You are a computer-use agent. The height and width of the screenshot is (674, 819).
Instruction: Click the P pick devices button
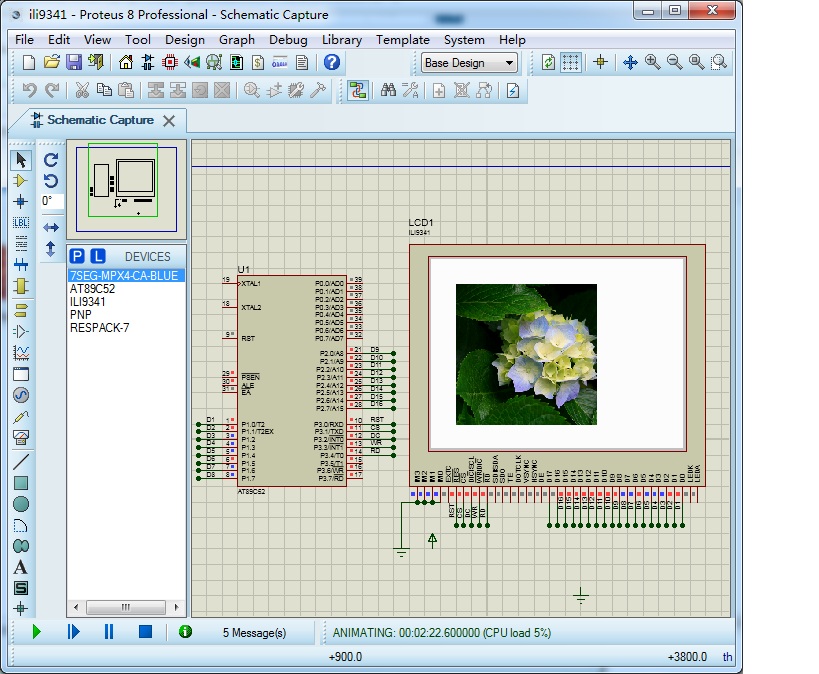click(78, 256)
